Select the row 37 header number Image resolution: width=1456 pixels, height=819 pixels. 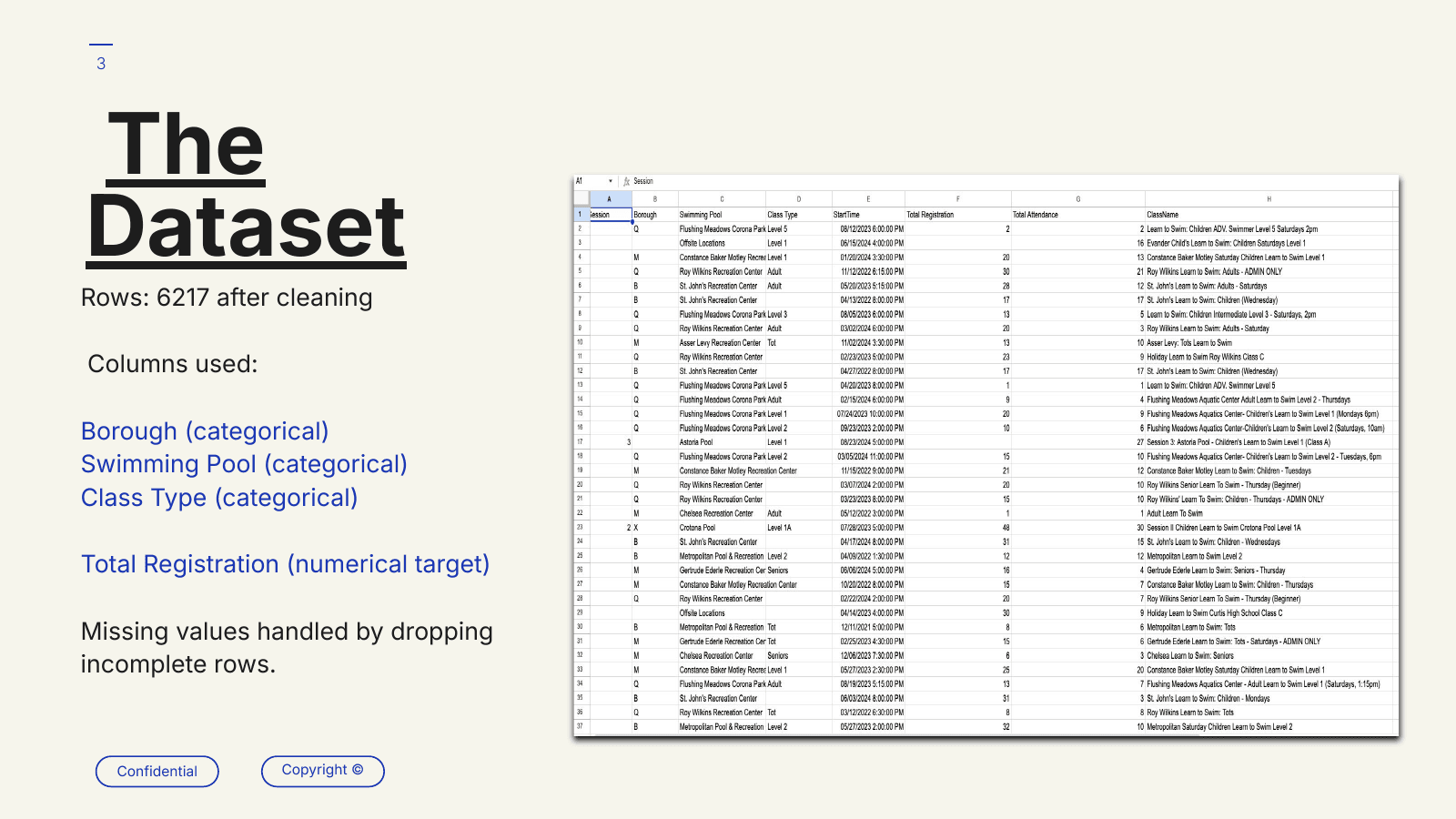pos(581,726)
